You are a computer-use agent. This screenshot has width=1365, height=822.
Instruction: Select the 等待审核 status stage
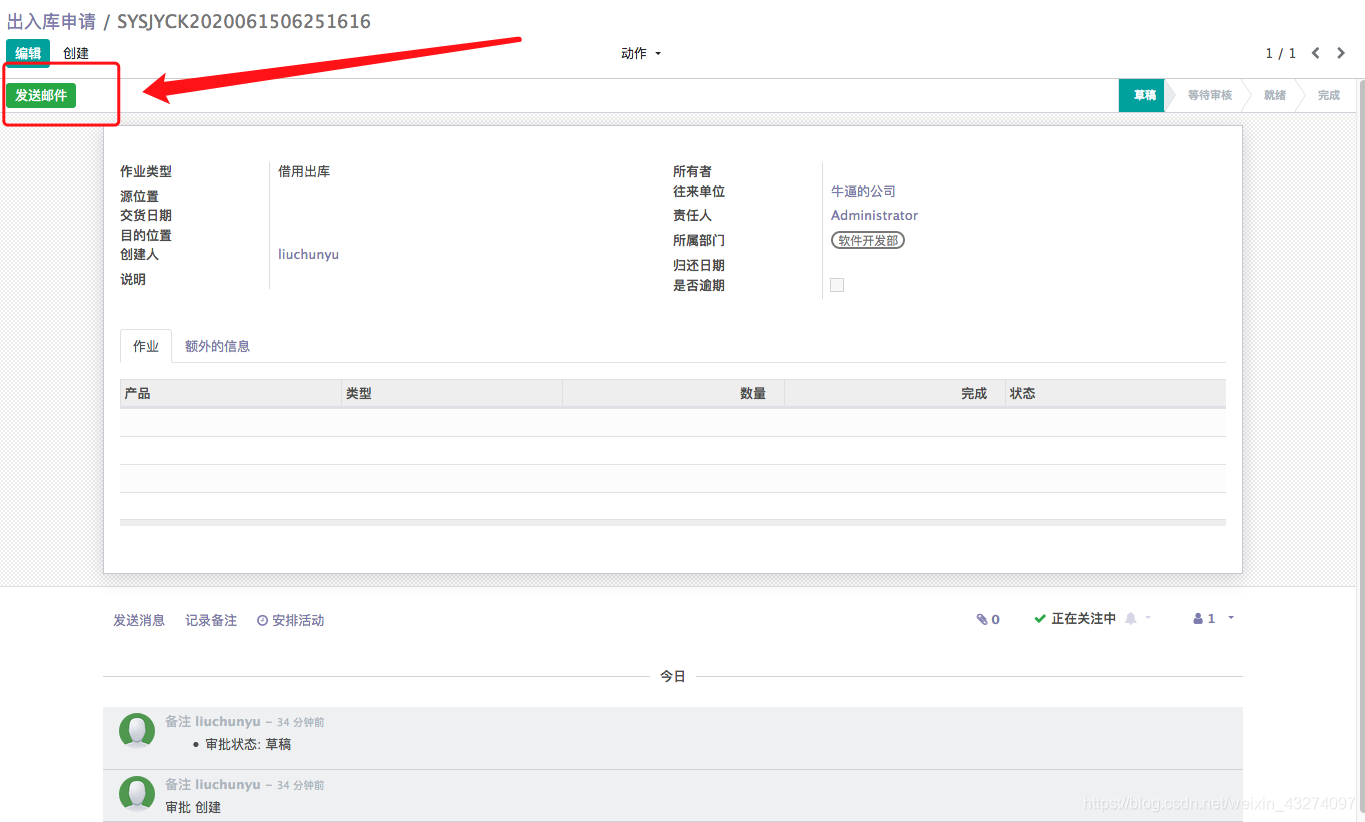pyautogui.click(x=1209, y=95)
